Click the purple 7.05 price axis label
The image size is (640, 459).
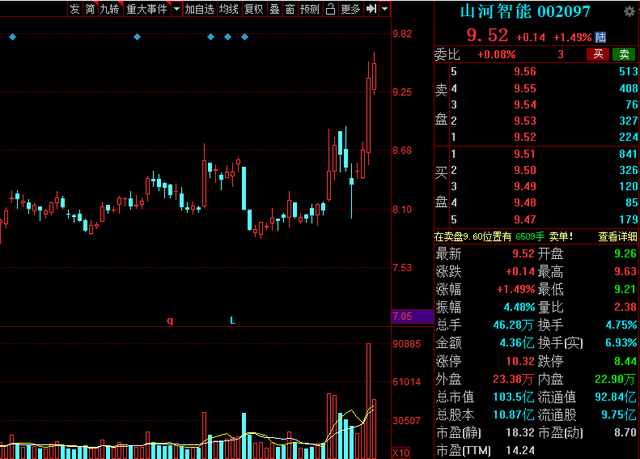[x=412, y=317]
